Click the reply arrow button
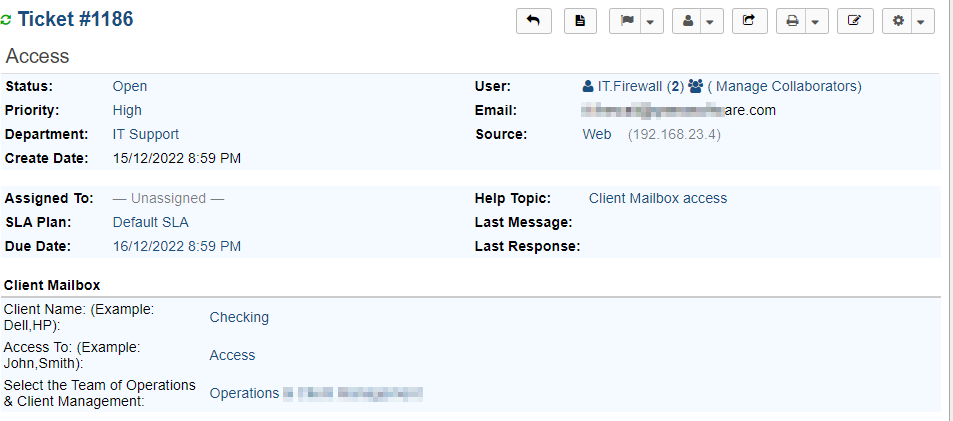The image size is (953, 421). 533,21
